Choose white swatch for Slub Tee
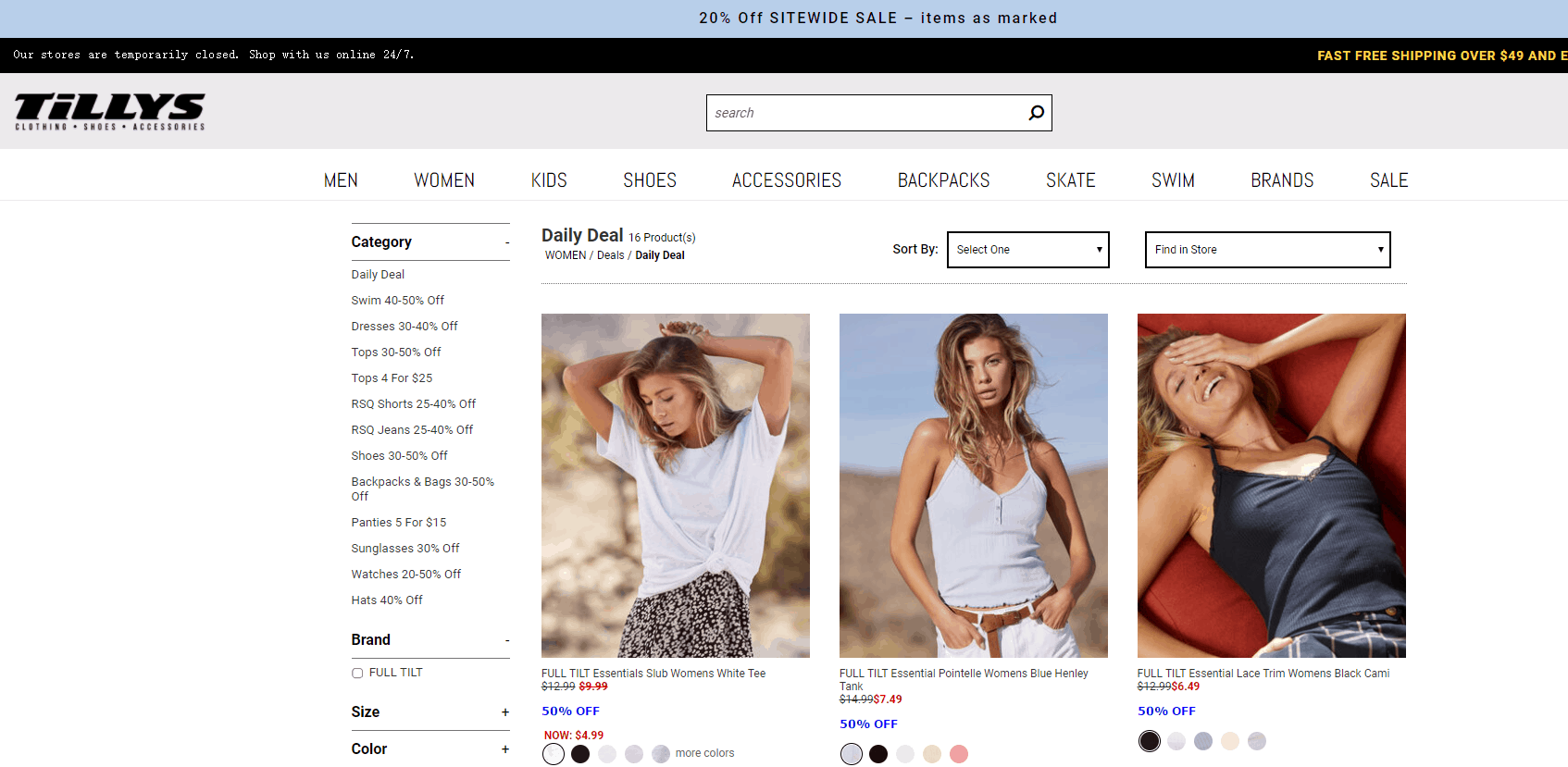Image resolution: width=1568 pixels, height=767 pixels. (554, 754)
